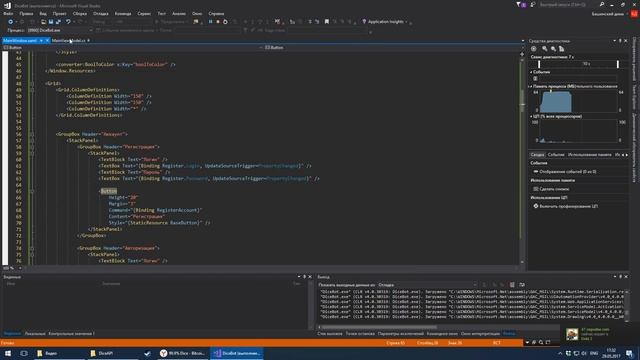This screenshot has width=640, height=360.
Task: Select the События tab in diagnostic tools
Action: tap(556, 155)
